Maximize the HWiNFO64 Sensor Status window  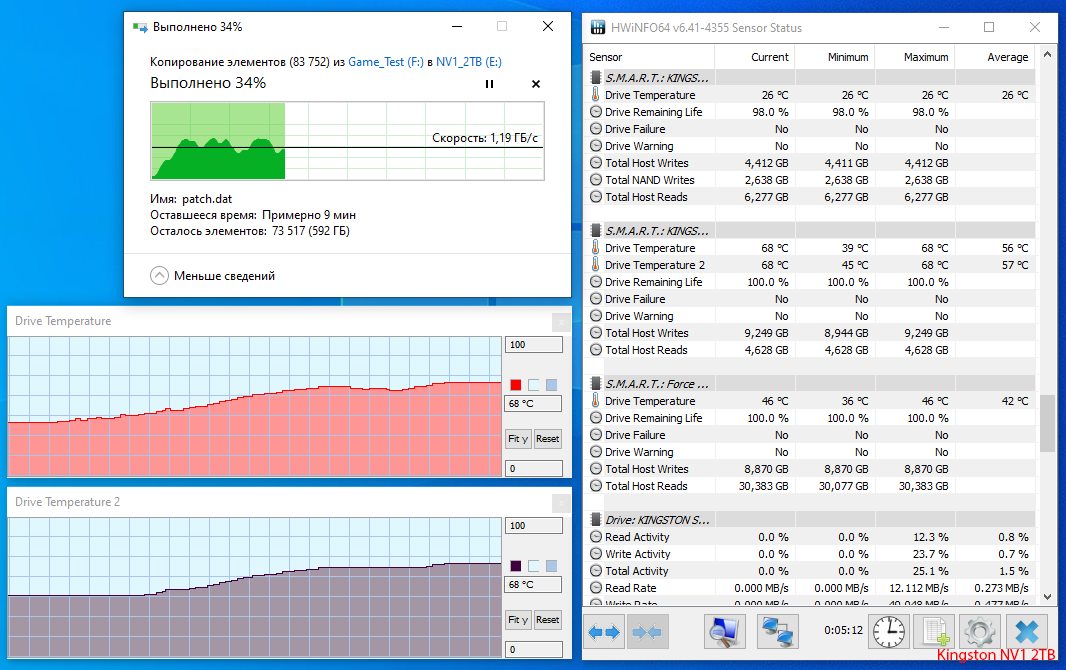click(989, 27)
